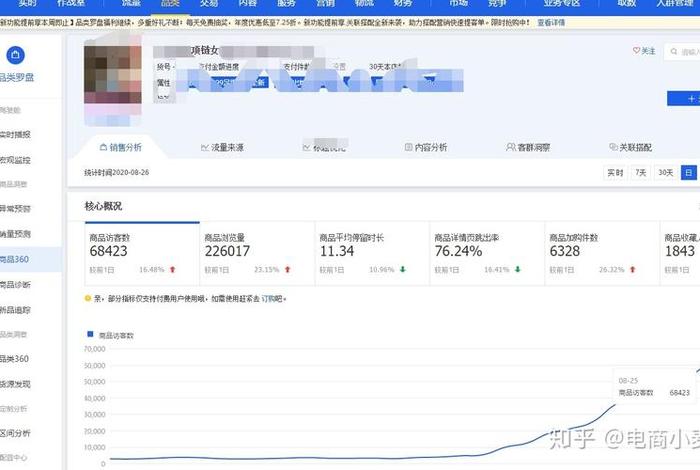Image resolution: width=700 pixels, height=470 pixels.
Task: Click the red up arrow beside 26.32%
Action: [x=633, y=270]
